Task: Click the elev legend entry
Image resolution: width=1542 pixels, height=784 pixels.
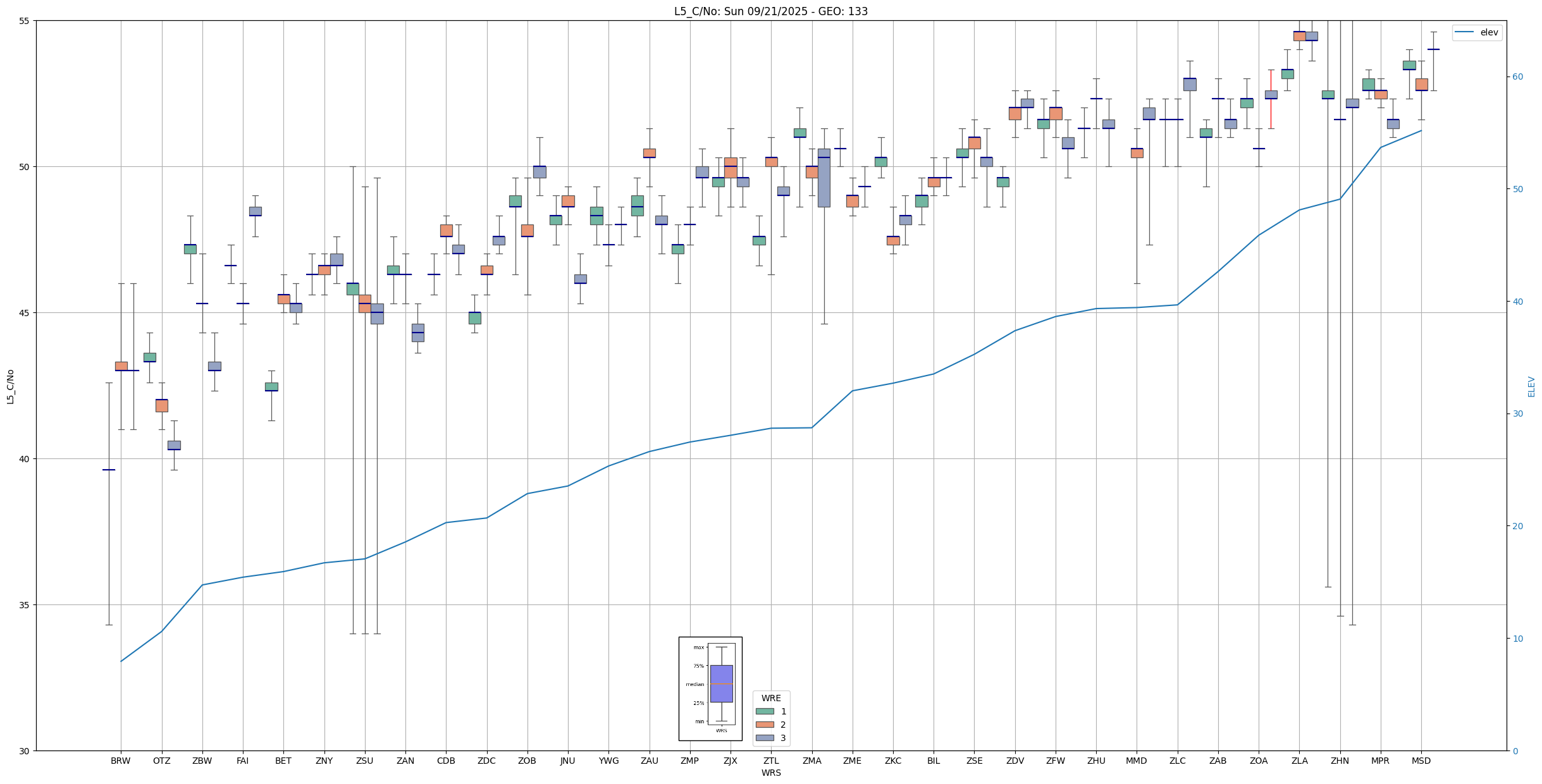Action: click(1488, 33)
